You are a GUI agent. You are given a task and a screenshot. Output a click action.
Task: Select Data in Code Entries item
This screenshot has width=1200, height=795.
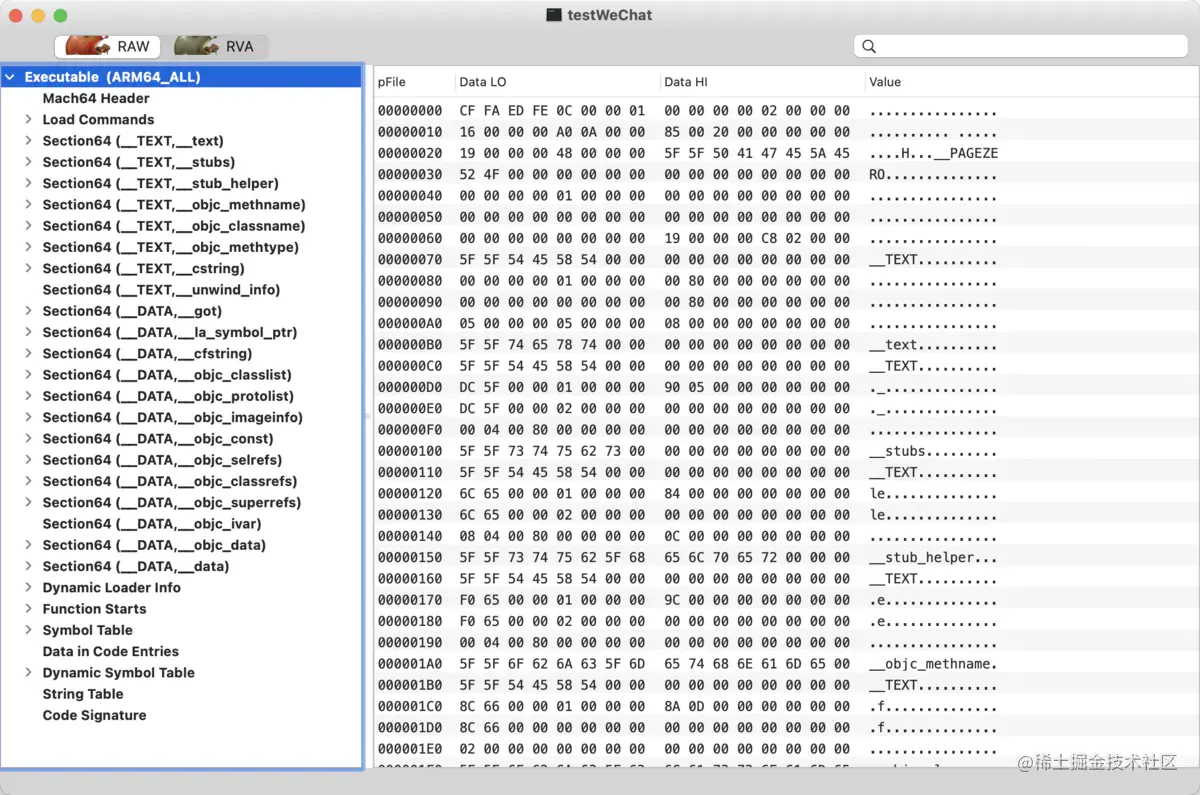pyautogui.click(x=110, y=652)
